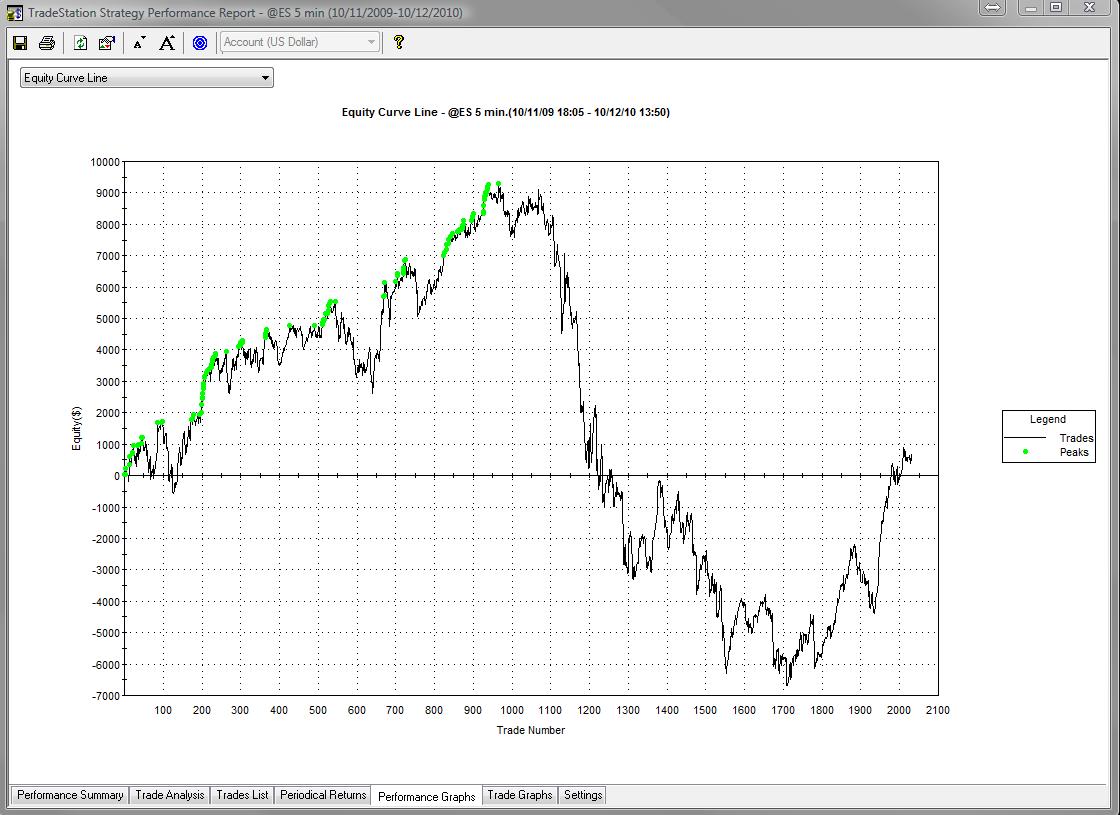The height and width of the screenshot is (815, 1120).
Task: Increase the report font size
Action: coord(166,43)
